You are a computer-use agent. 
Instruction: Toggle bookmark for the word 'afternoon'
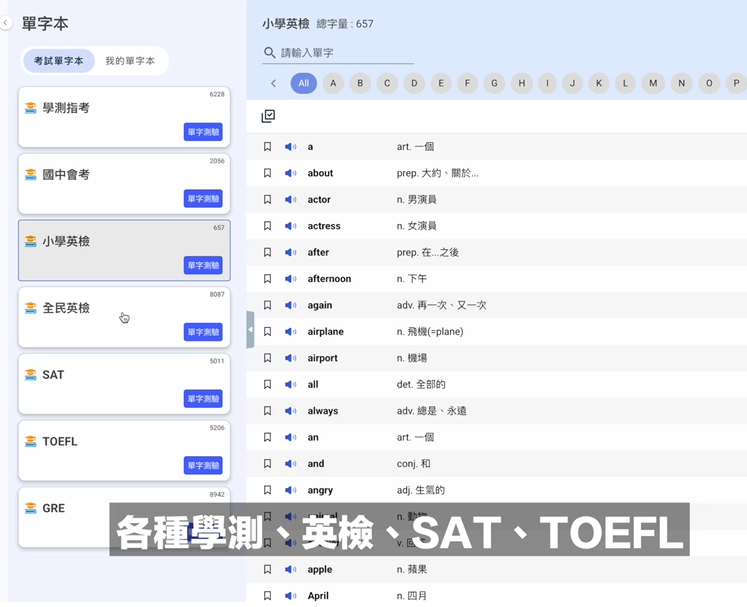[x=267, y=279]
